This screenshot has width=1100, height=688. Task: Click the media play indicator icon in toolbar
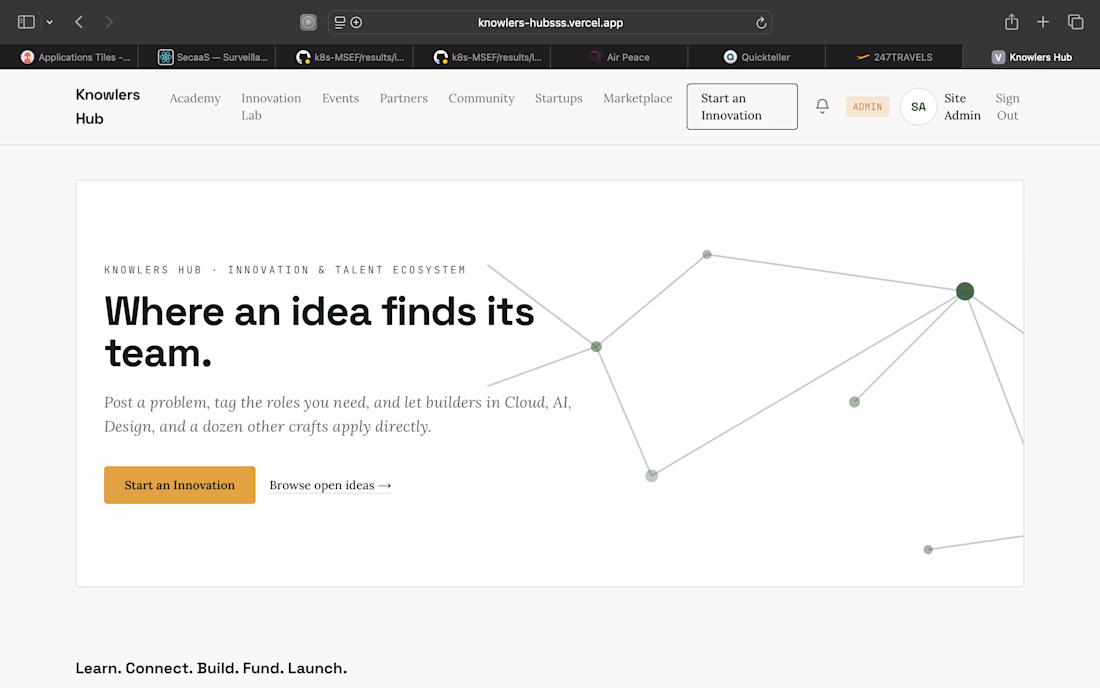pos(308,22)
